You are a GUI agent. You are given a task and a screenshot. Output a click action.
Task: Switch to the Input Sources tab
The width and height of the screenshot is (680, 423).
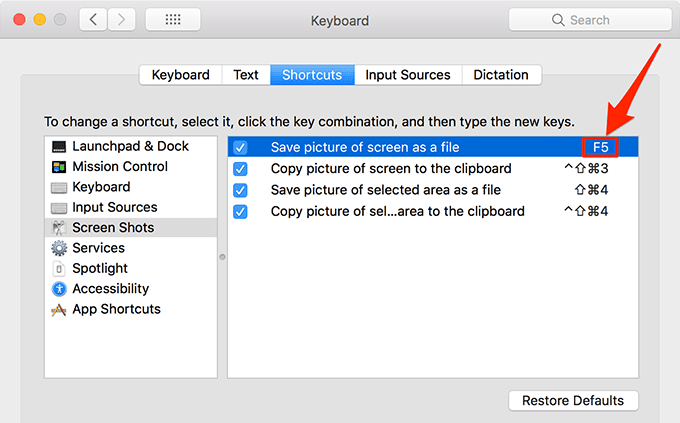point(407,75)
